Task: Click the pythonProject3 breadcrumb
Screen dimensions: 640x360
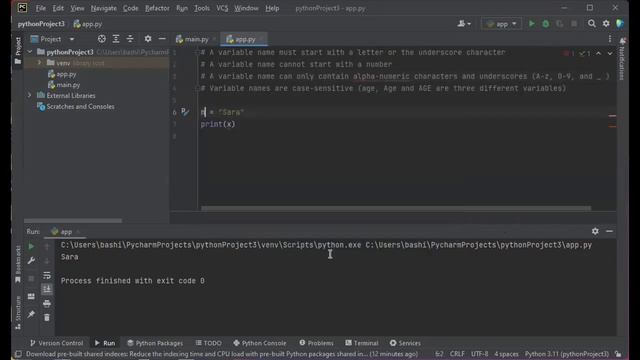Action: [41, 24]
